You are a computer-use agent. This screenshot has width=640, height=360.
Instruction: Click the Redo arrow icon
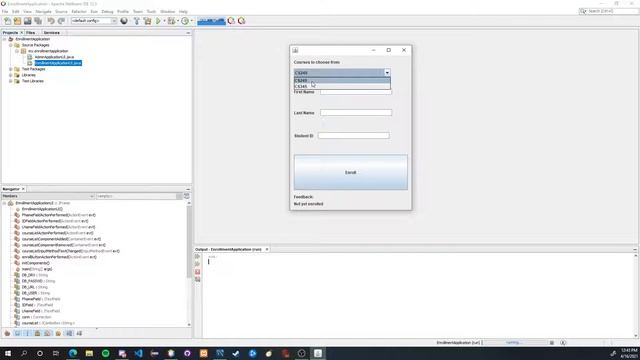(x=62, y=21)
